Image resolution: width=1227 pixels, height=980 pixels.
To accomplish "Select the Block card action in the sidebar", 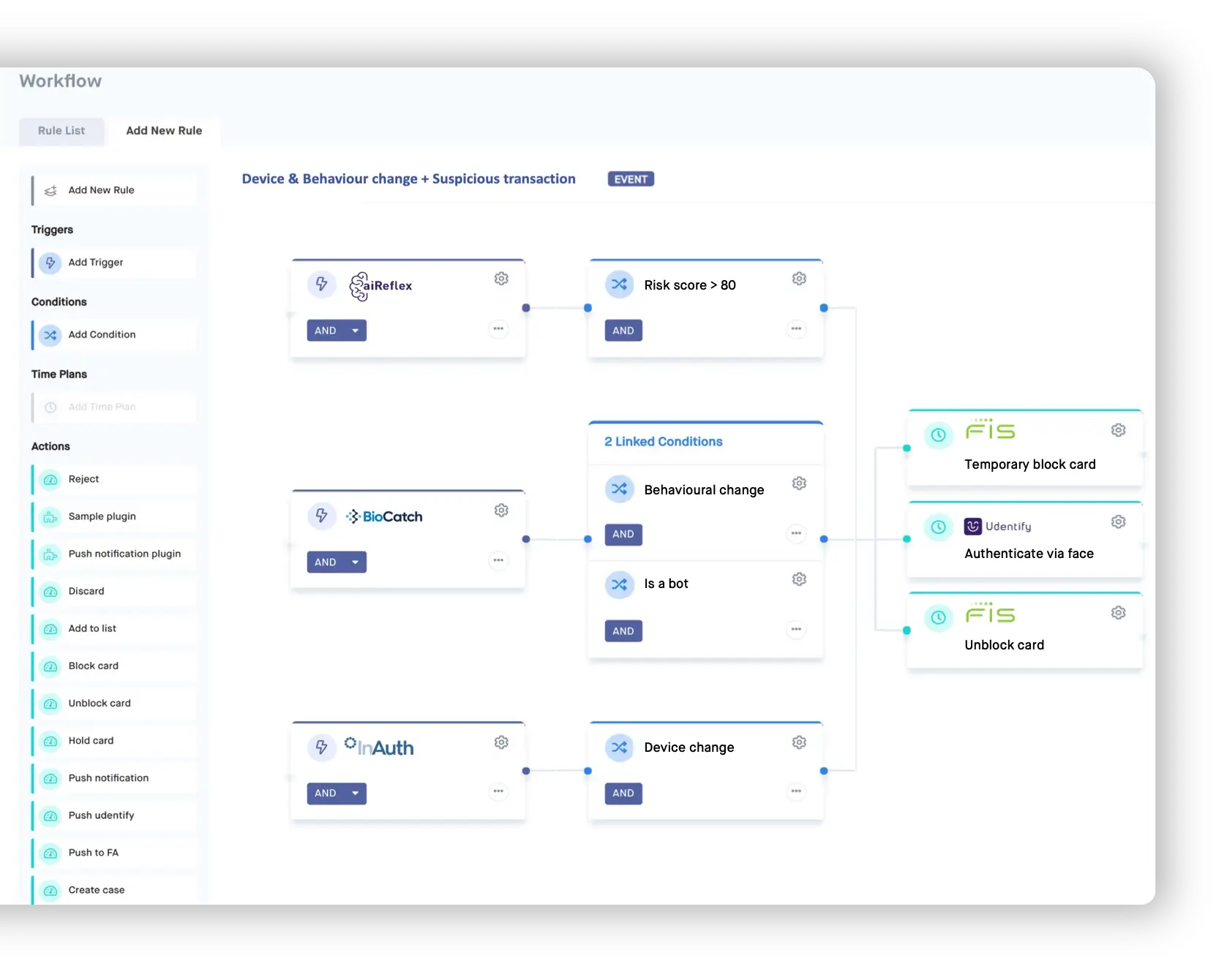I will pos(94,666).
